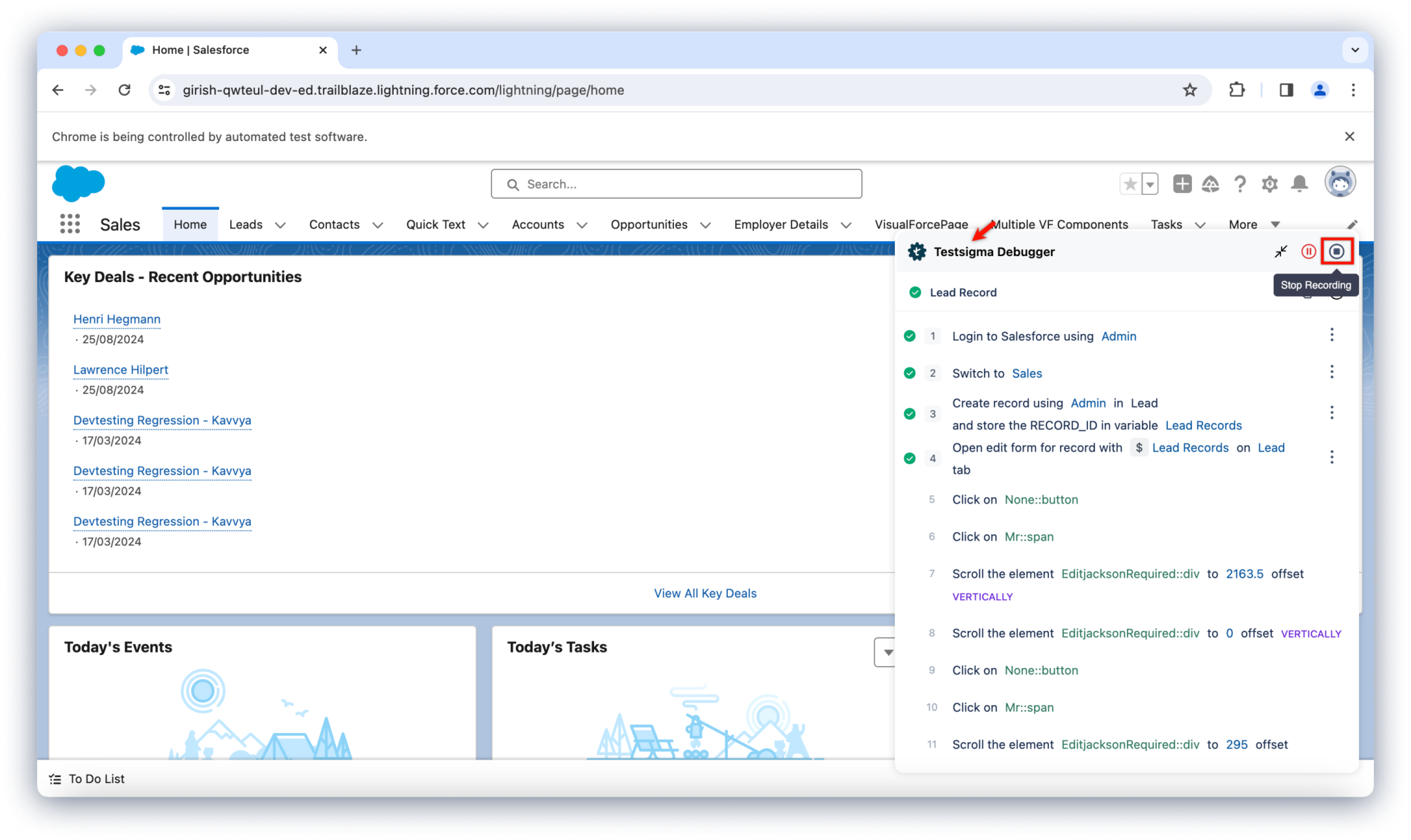Viewport: 1411px width, 840px height.
Task: Click the 295 offset value in step 11
Action: click(1236, 745)
